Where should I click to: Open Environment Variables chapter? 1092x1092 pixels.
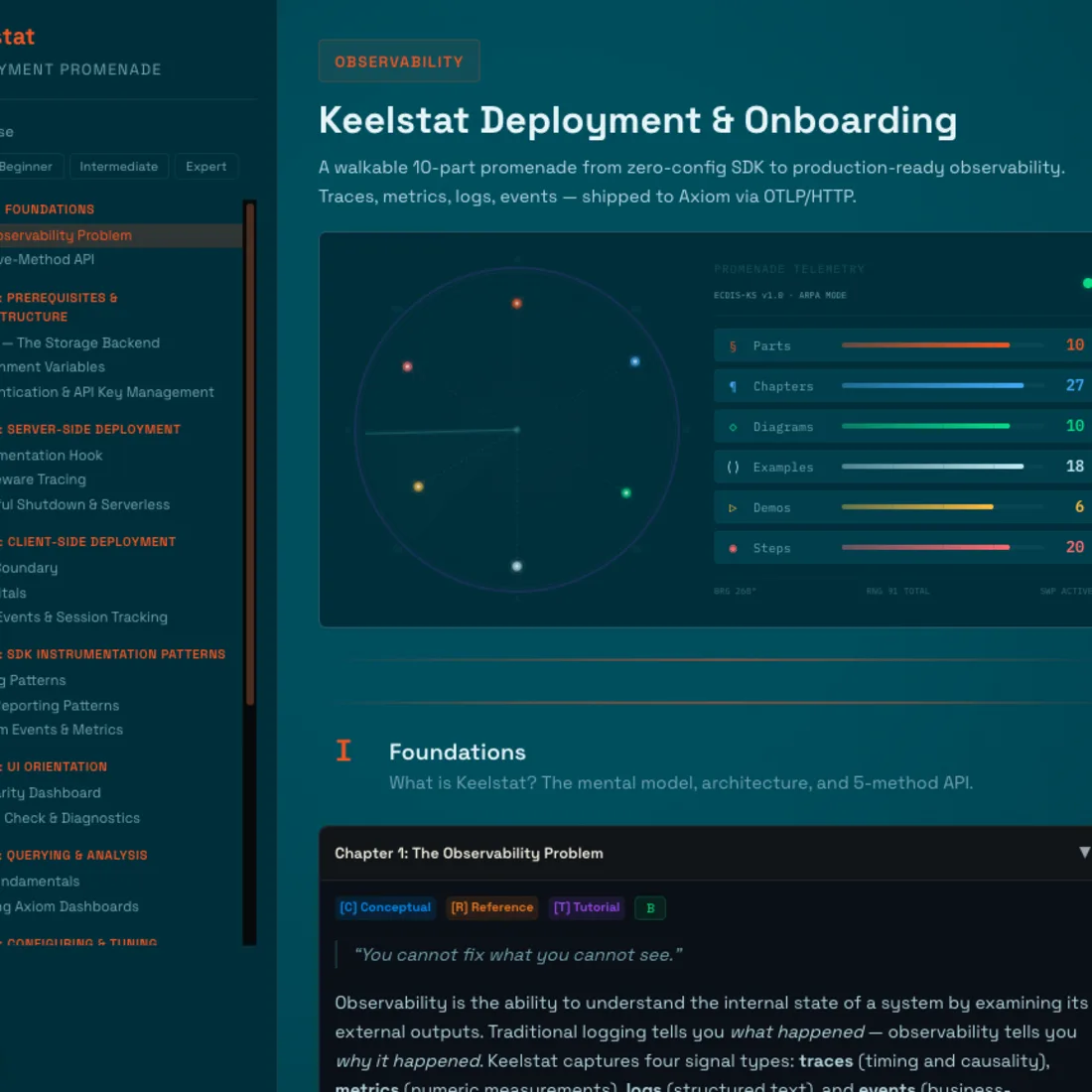tap(53, 366)
